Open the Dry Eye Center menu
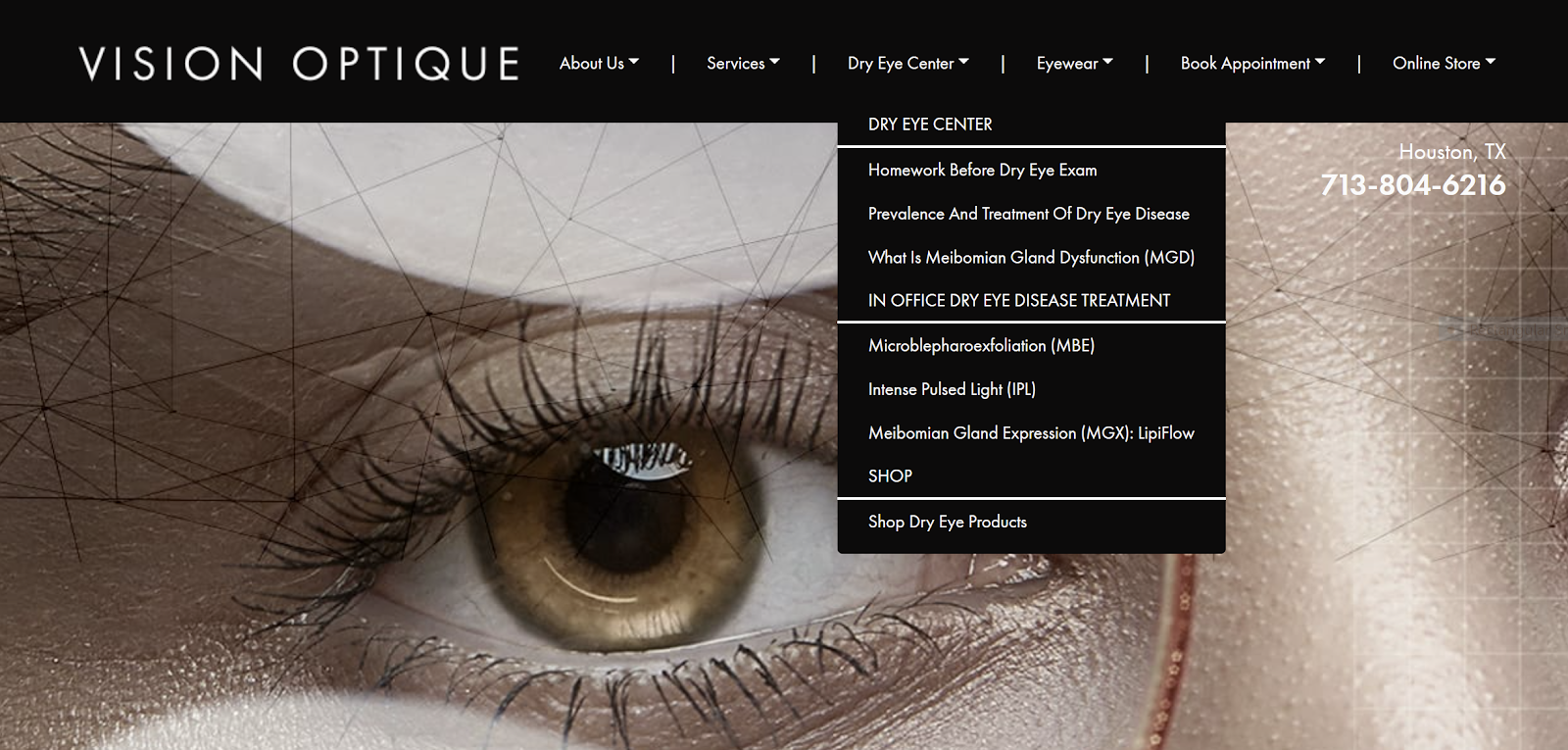 tap(907, 63)
